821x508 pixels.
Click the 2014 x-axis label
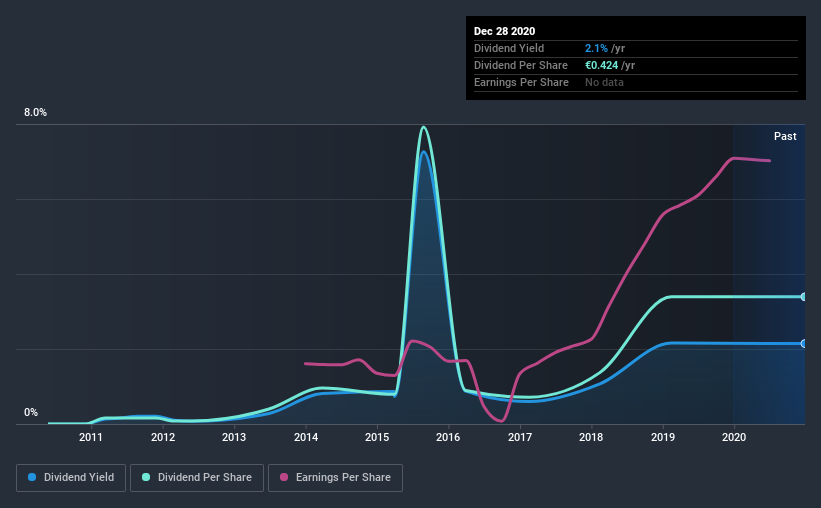(306, 437)
